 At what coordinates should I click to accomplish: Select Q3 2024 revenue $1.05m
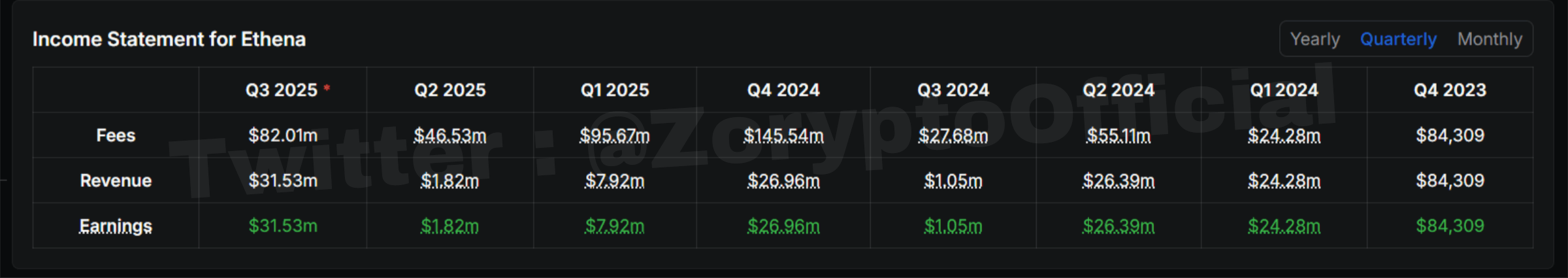[x=953, y=181]
